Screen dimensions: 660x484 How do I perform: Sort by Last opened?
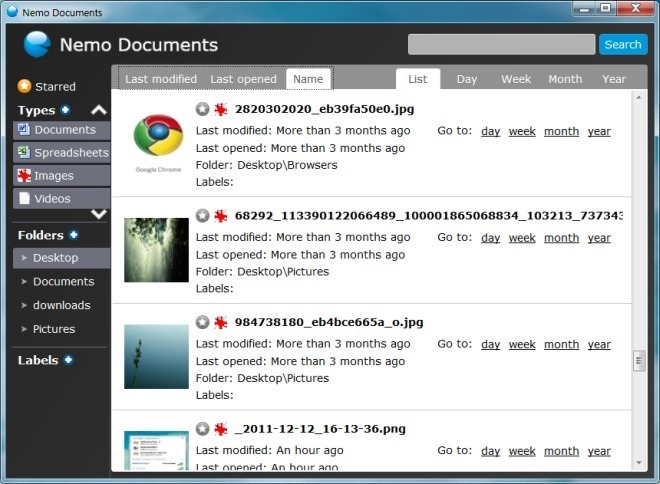(243, 79)
